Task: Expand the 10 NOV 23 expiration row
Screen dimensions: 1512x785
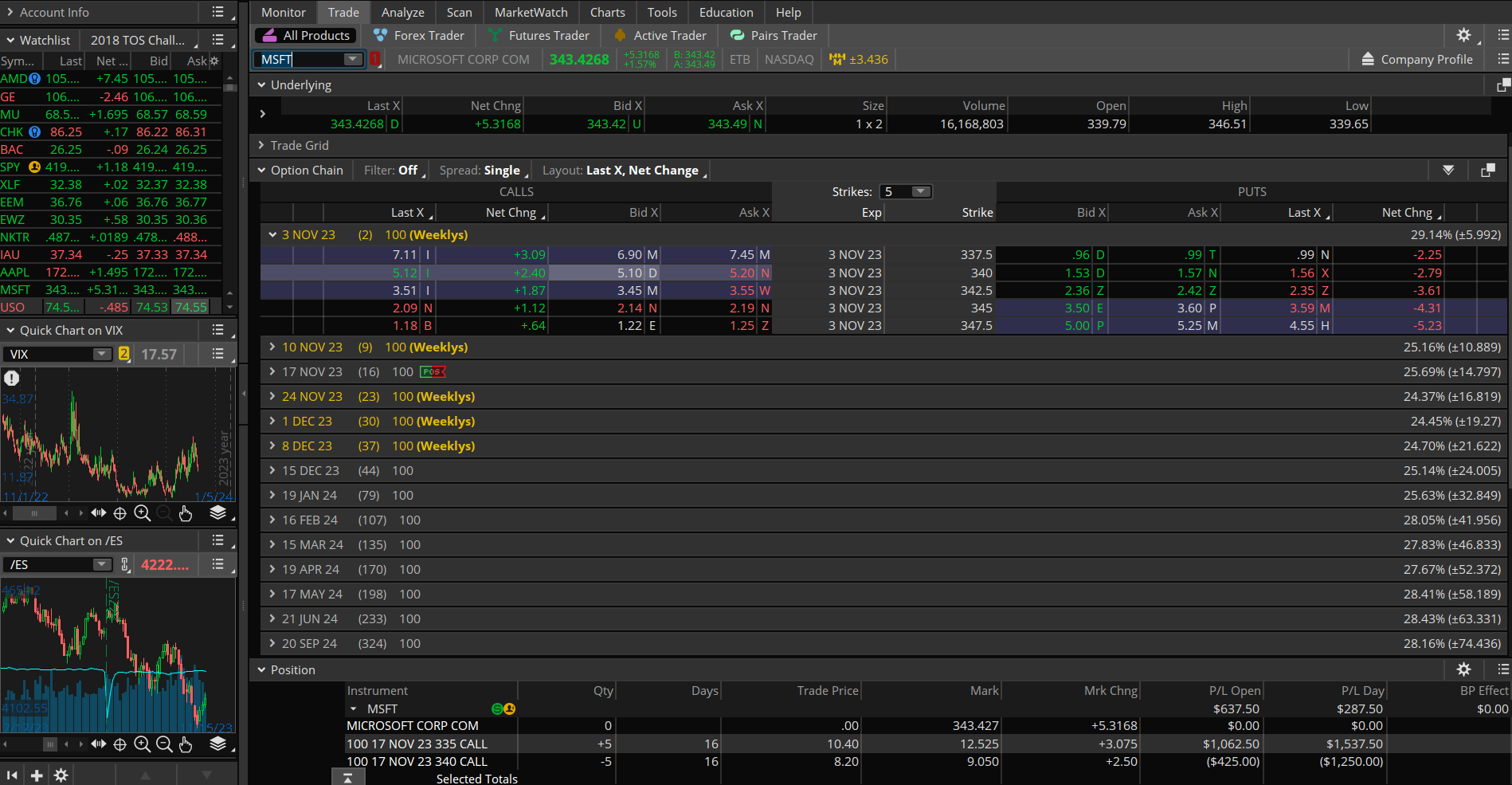Action: [x=272, y=347]
